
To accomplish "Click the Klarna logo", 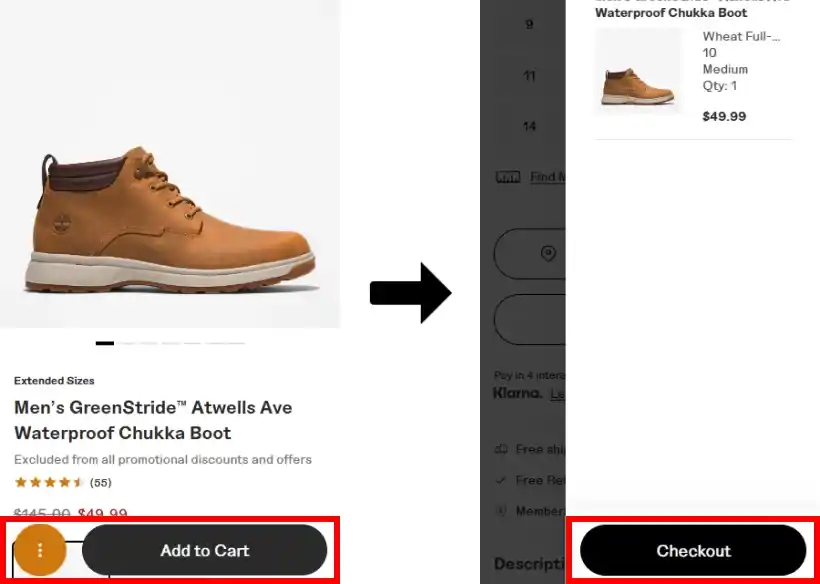I will [517, 394].
